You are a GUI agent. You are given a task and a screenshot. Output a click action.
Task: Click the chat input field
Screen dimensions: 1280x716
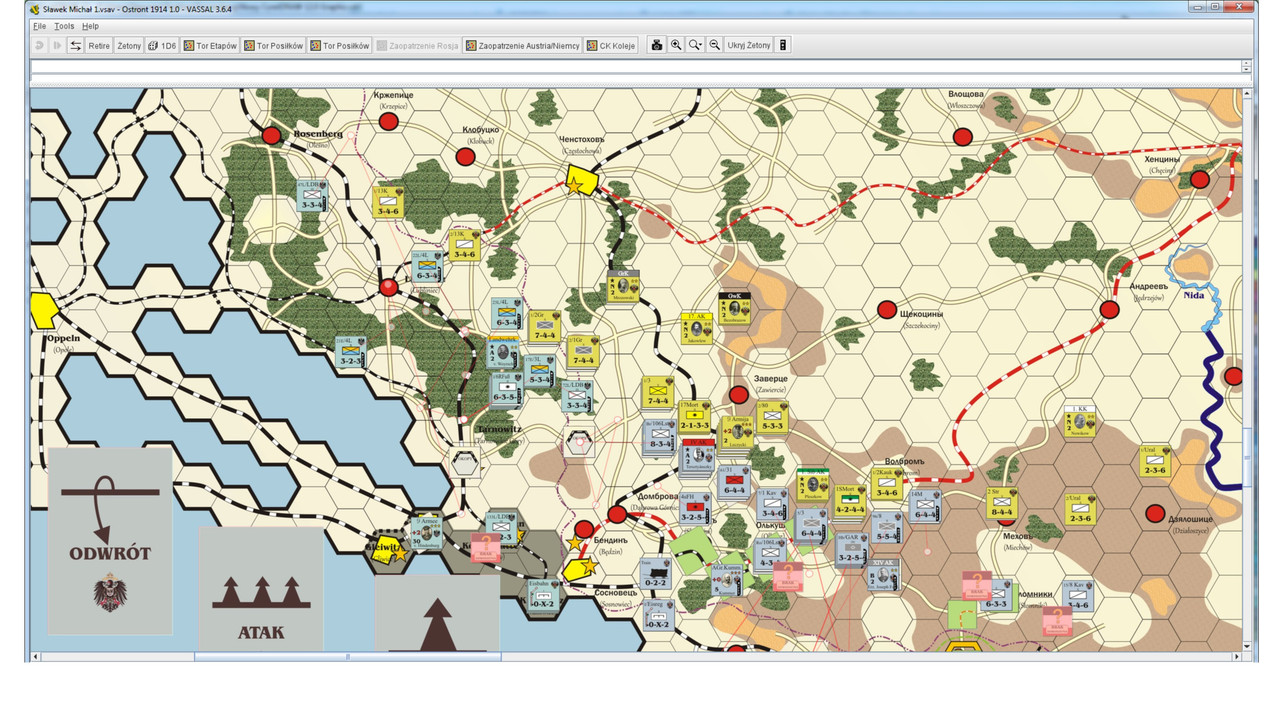635,76
